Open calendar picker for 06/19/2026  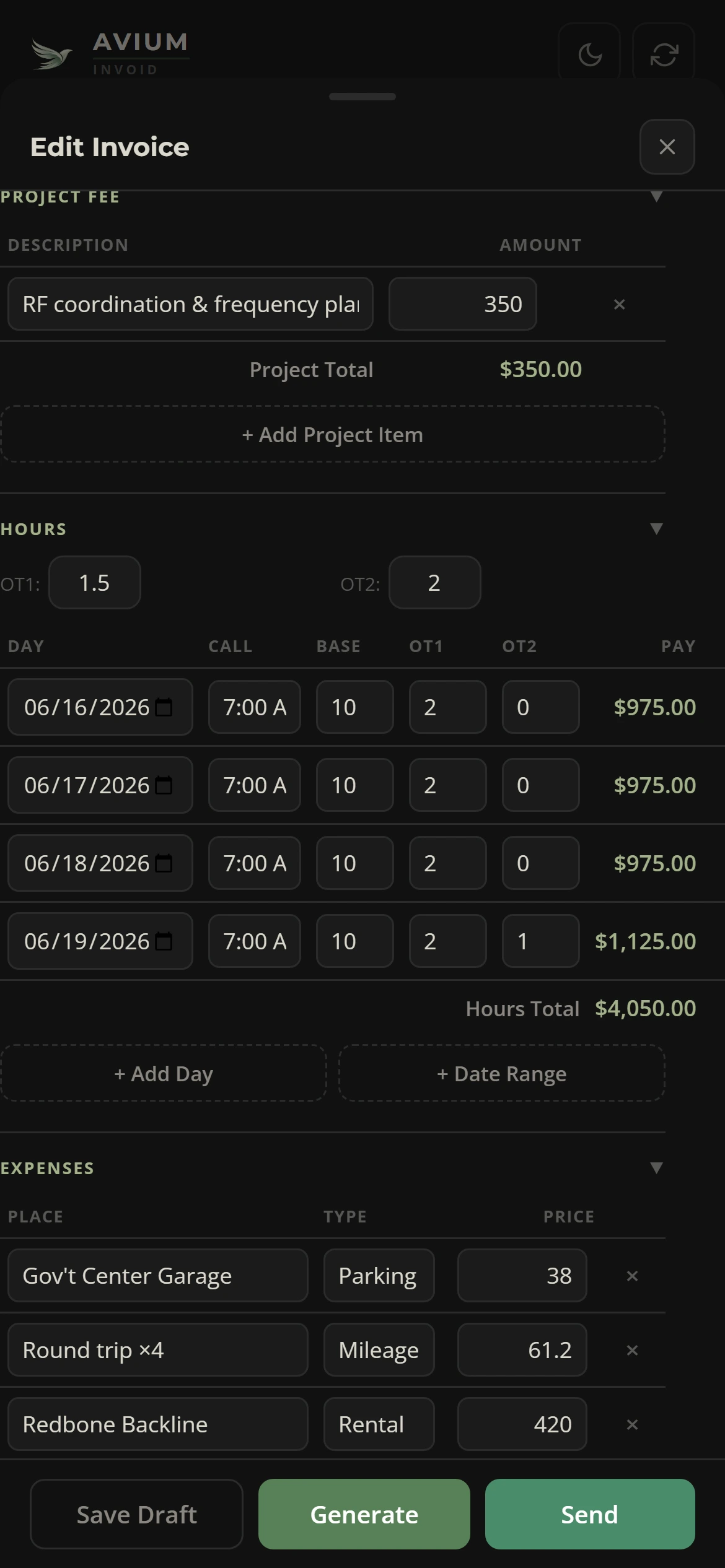(164, 941)
